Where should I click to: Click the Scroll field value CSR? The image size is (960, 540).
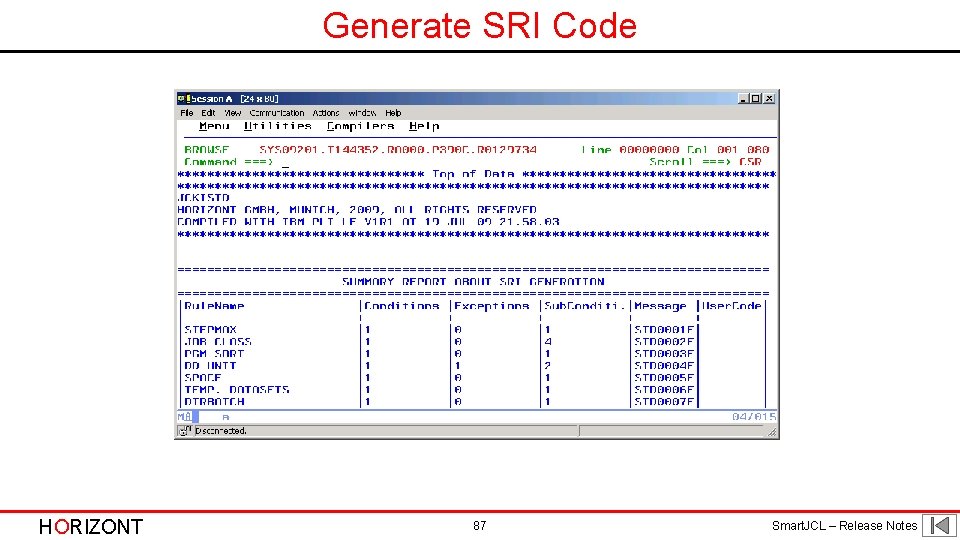(x=750, y=162)
